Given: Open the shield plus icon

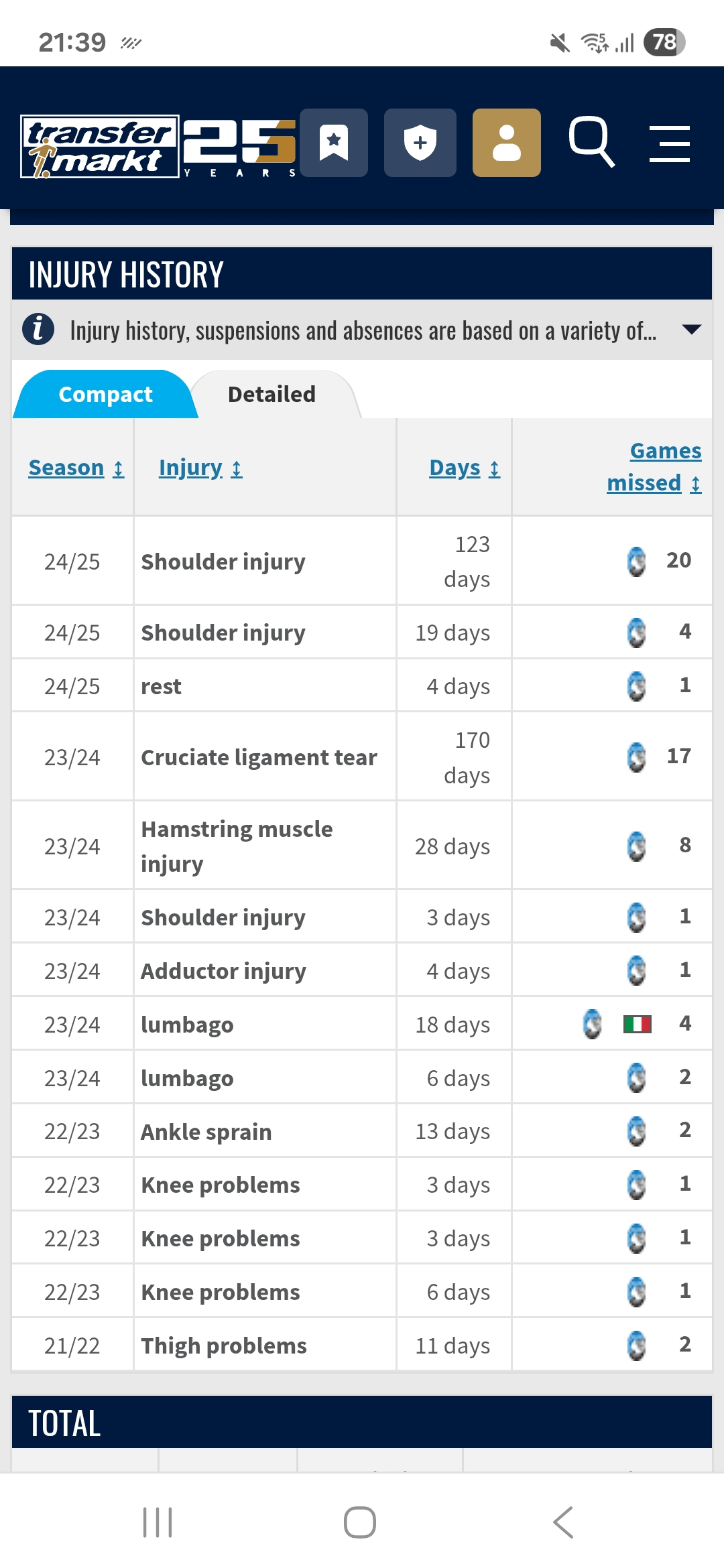Looking at the screenshot, I should pos(420,143).
